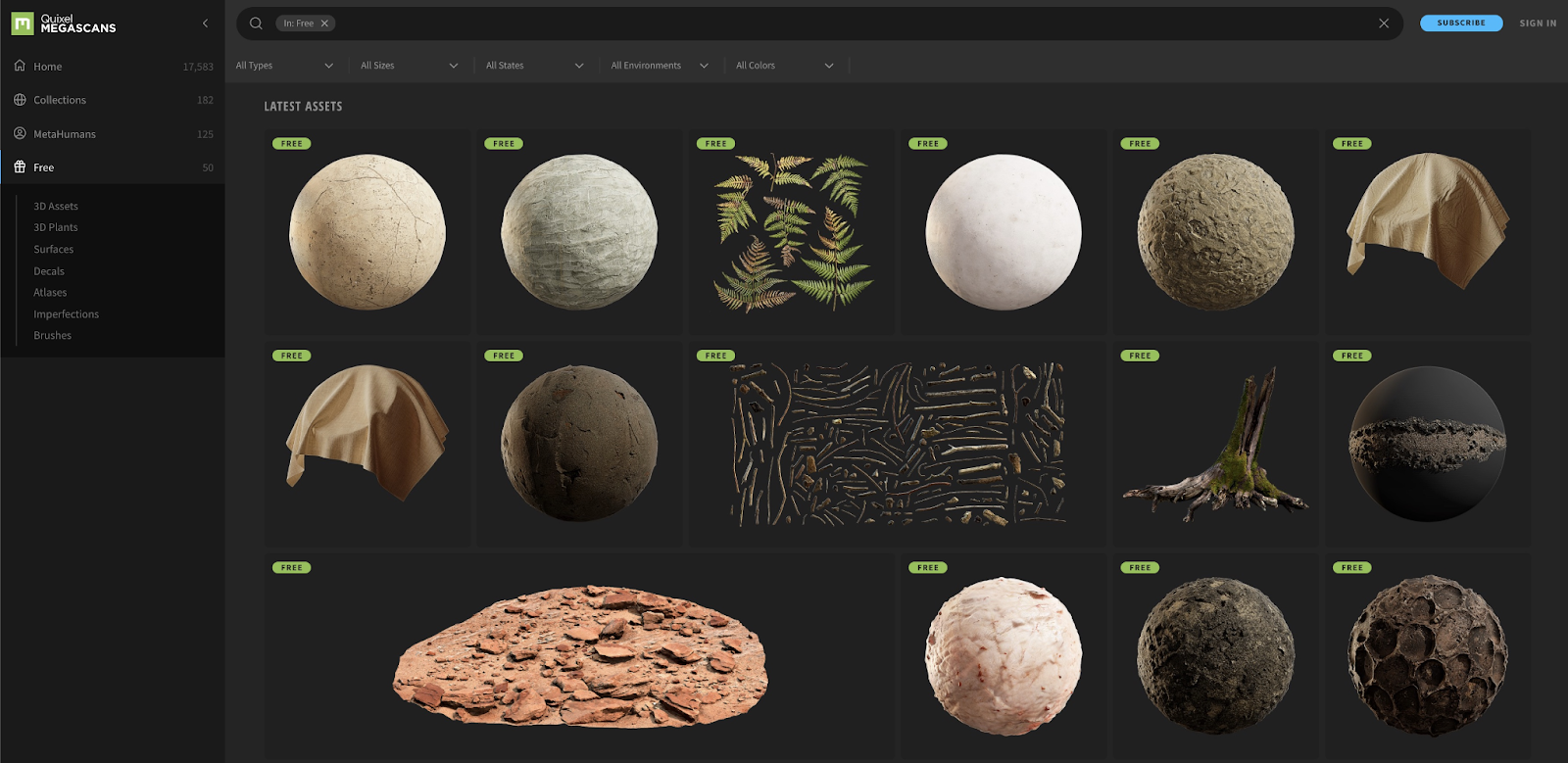Click the Home count 17,583
This screenshot has height=763, width=1568.
point(198,67)
